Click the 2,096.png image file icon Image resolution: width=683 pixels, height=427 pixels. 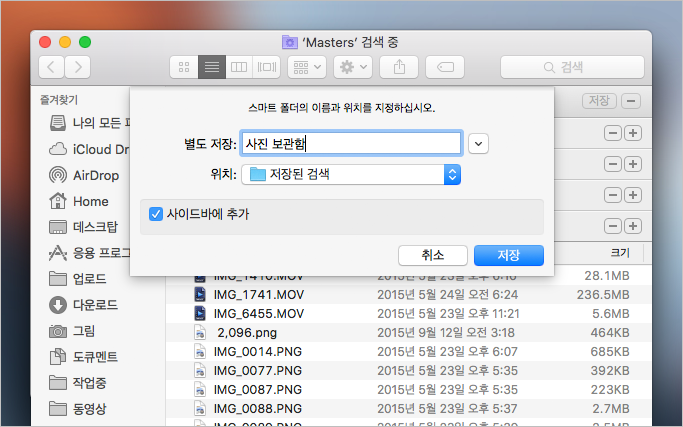click(200, 332)
